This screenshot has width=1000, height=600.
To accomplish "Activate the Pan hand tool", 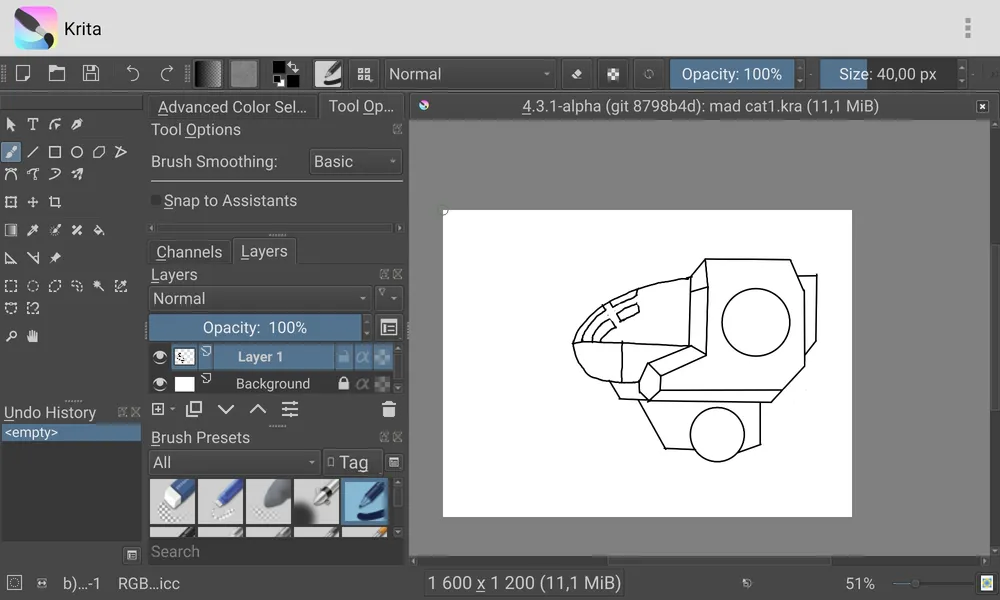I will coord(33,336).
